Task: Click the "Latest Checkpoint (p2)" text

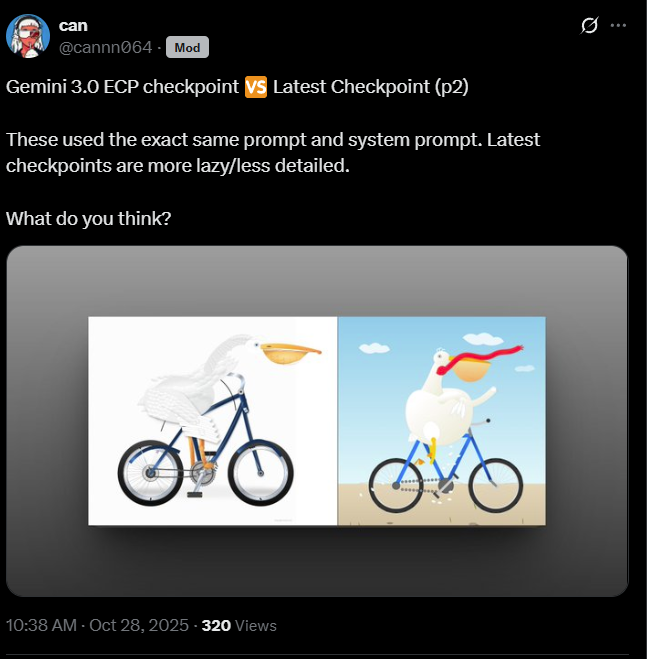Action: [371, 87]
